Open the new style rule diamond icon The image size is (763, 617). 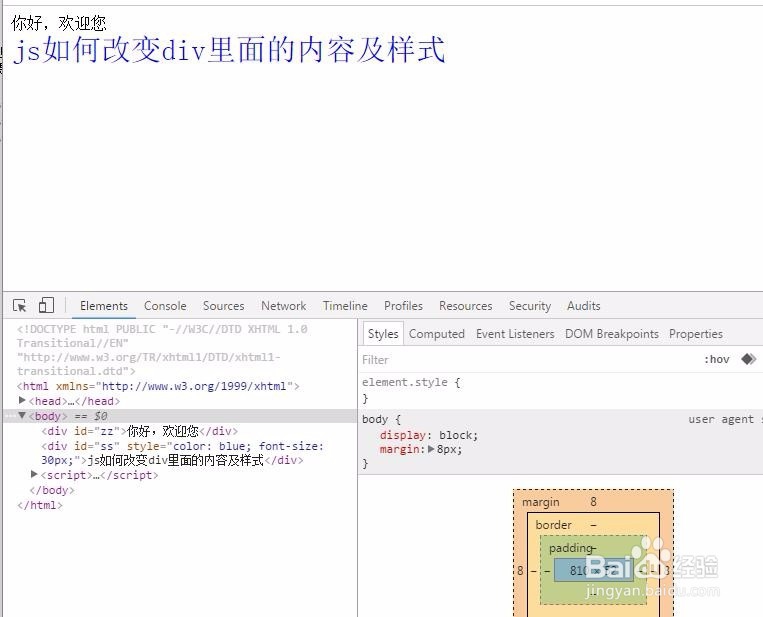[748, 359]
